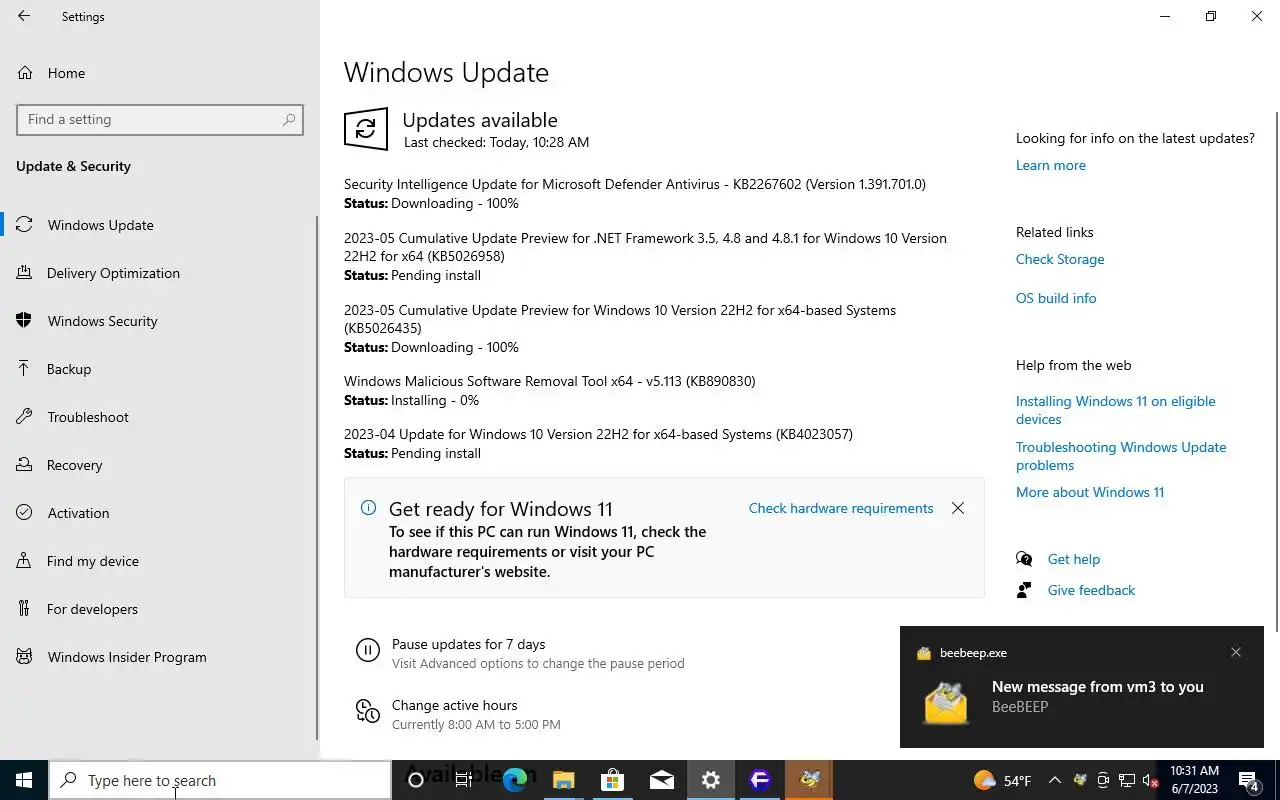Click the Give feedback link

(1091, 590)
